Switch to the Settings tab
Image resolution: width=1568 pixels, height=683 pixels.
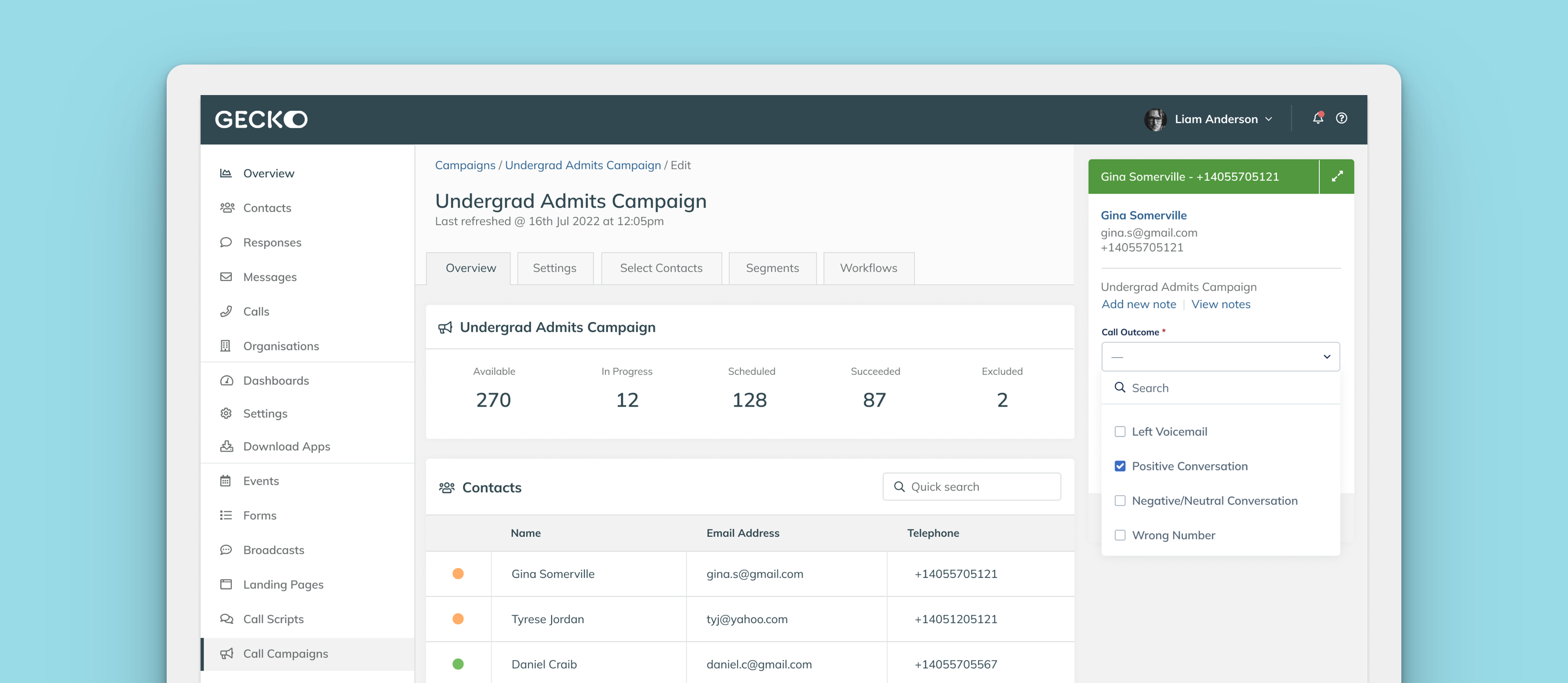click(x=555, y=268)
